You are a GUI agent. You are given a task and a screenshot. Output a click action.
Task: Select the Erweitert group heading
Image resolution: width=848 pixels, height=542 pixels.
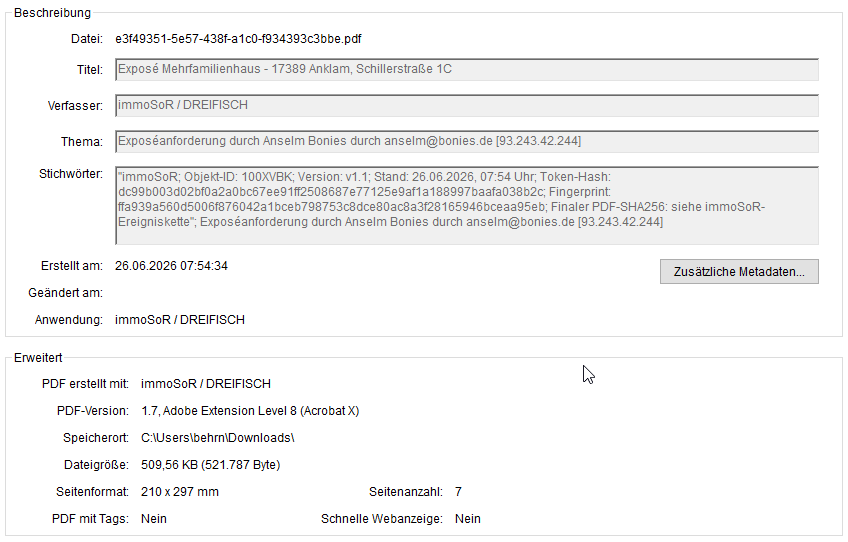(x=38, y=358)
